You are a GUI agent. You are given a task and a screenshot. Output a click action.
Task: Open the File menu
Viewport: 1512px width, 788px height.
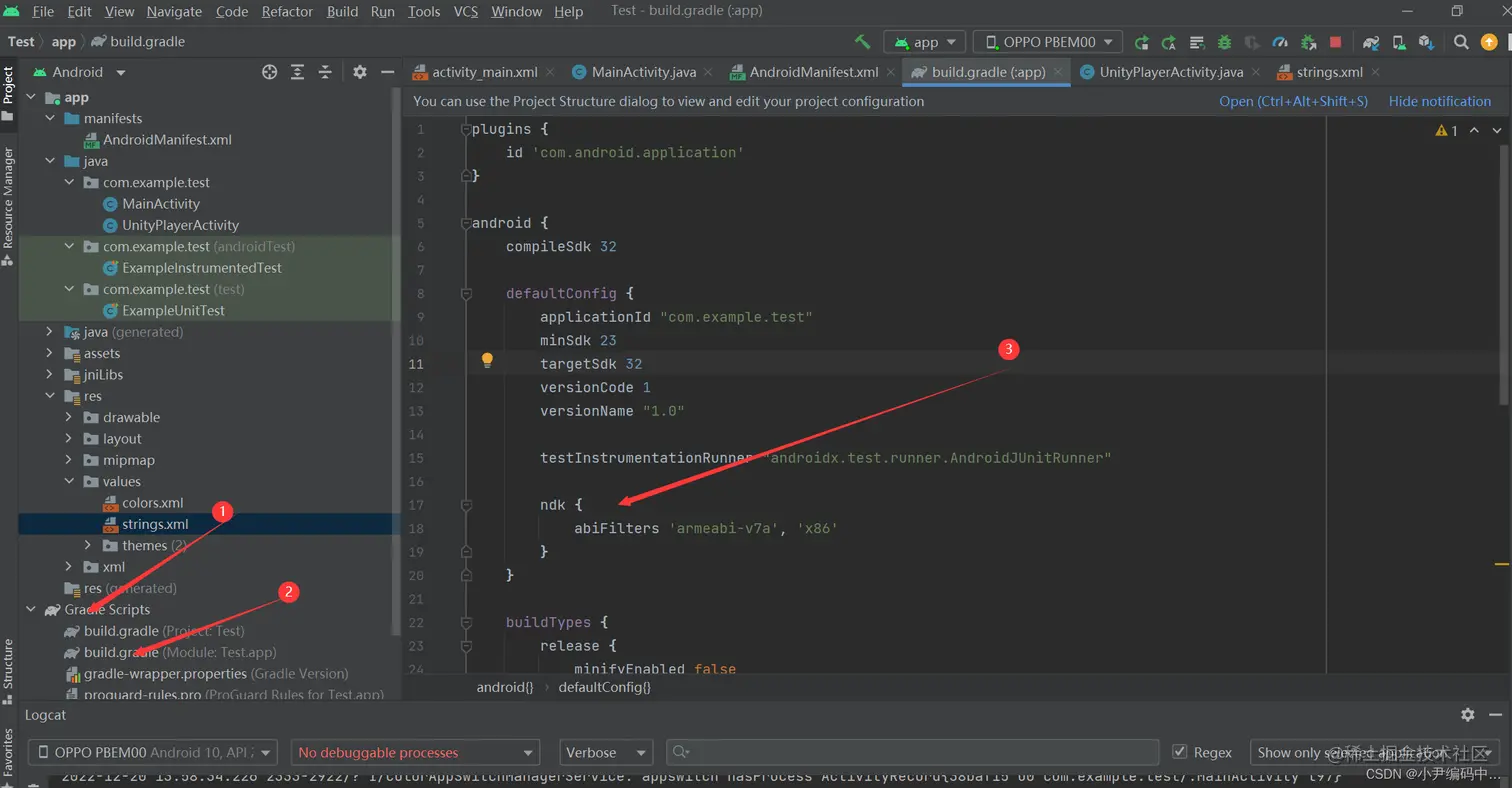(x=43, y=12)
